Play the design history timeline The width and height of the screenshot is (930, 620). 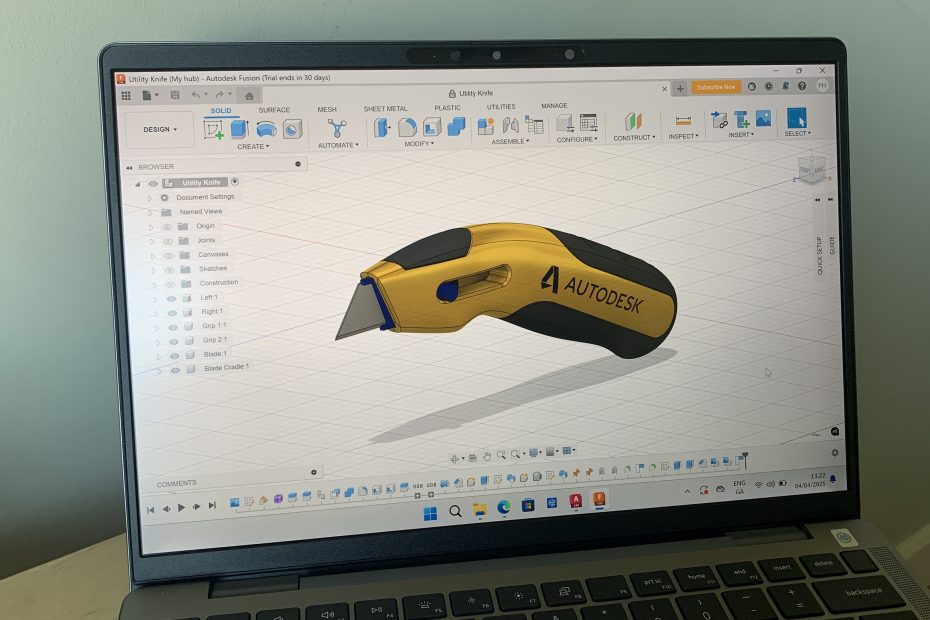181,507
